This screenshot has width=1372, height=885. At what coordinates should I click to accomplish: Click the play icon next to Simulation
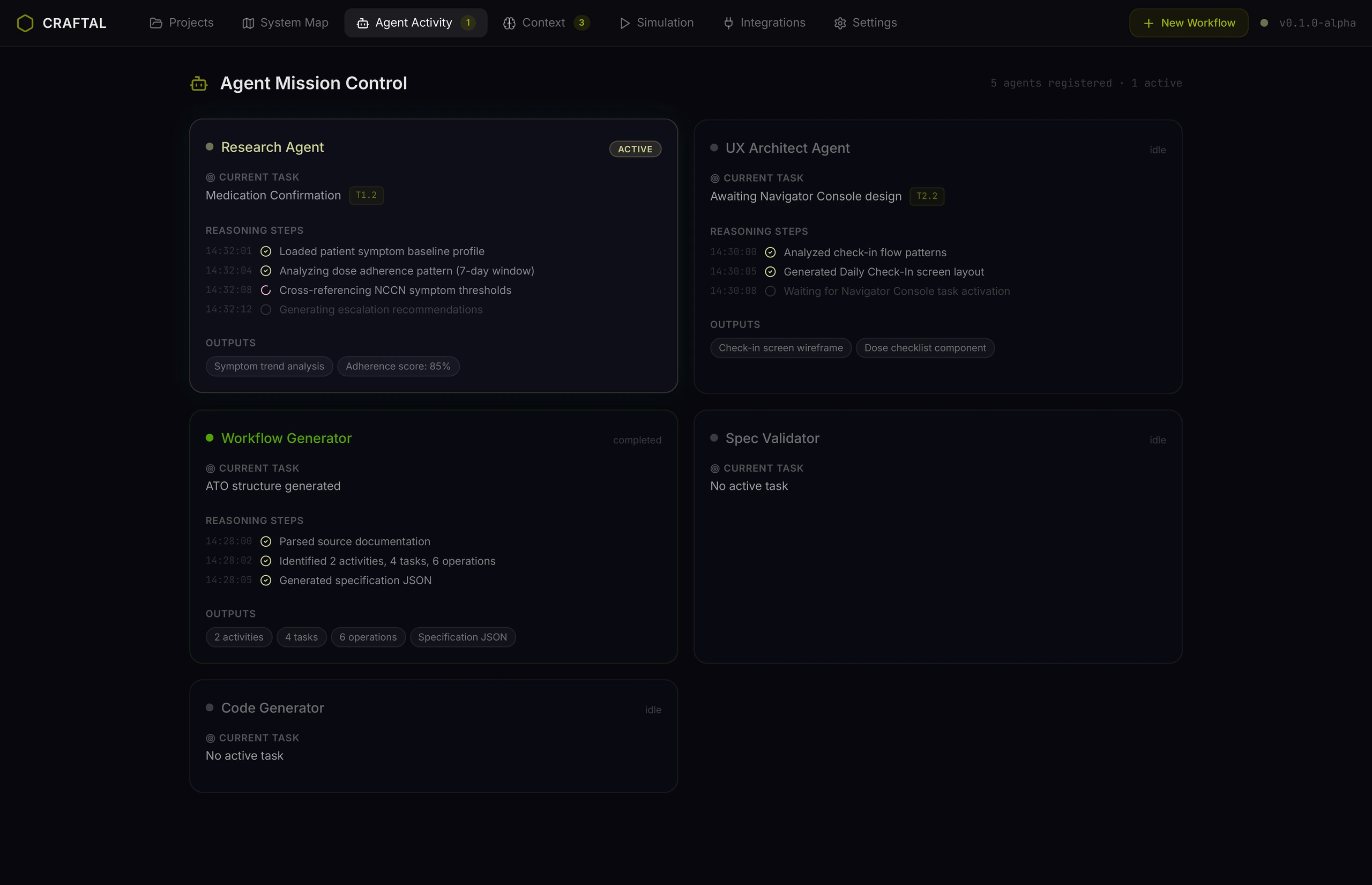pyautogui.click(x=624, y=23)
